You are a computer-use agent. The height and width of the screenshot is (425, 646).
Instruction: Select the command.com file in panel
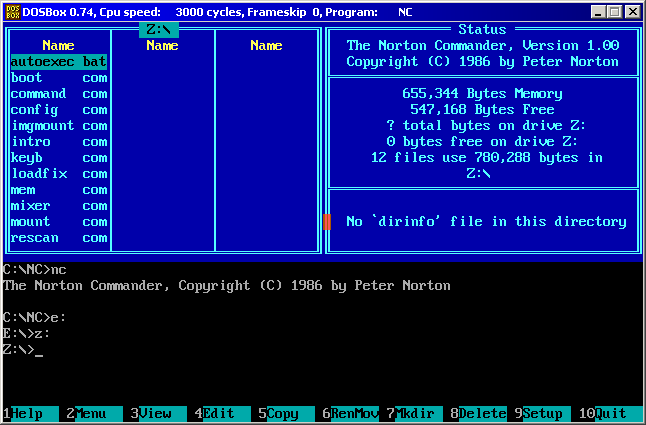pyautogui.click(x=58, y=94)
